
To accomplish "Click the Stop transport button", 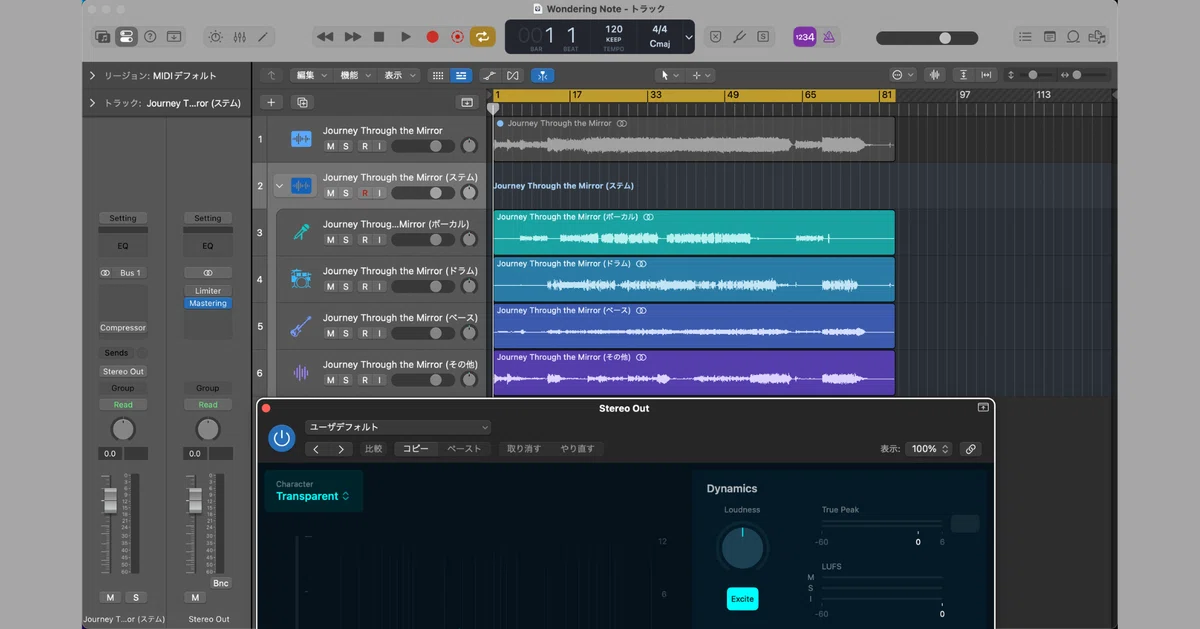I will (379, 37).
